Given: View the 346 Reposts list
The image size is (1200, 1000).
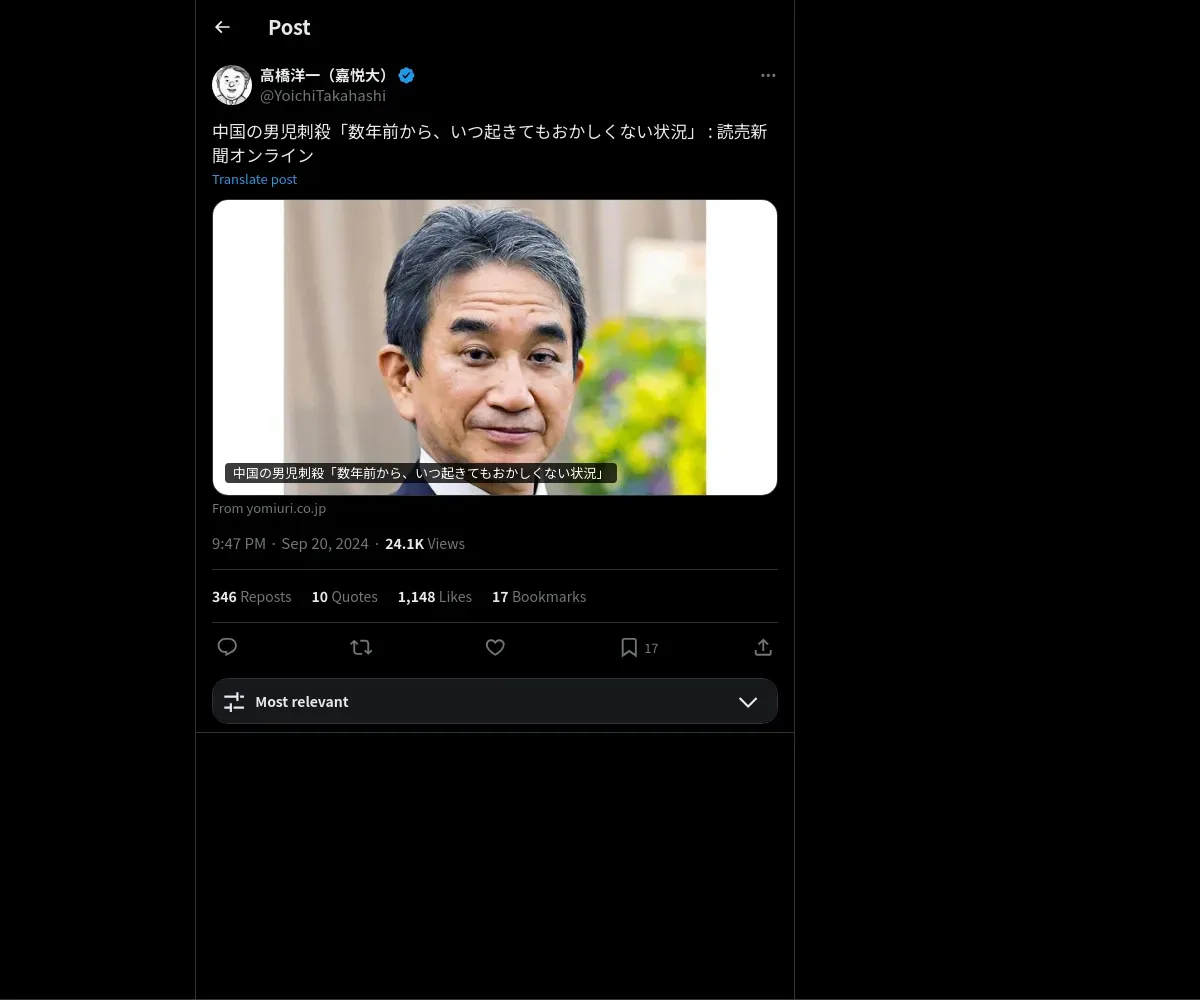Looking at the screenshot, I should [252, 596].
